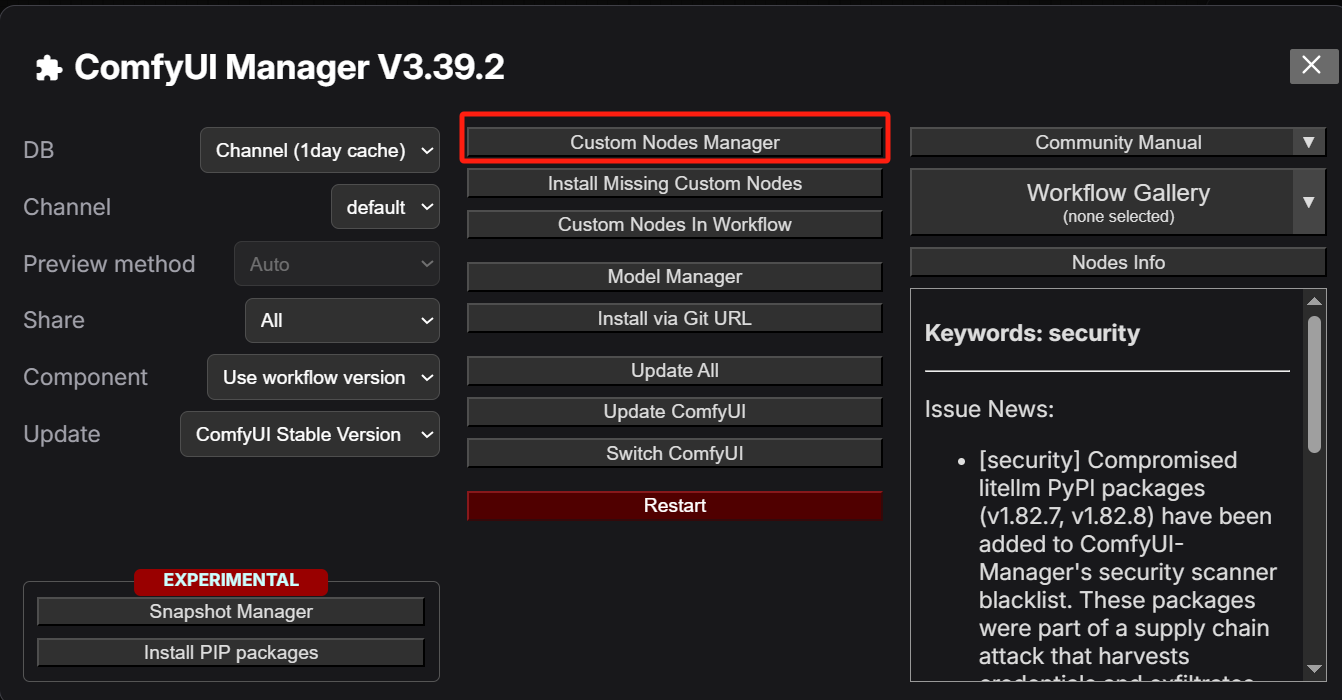Expand the Workflow Gallery arrow menu
The width and height of the screenshot is (1342, 700).
tap(1308, 202)
